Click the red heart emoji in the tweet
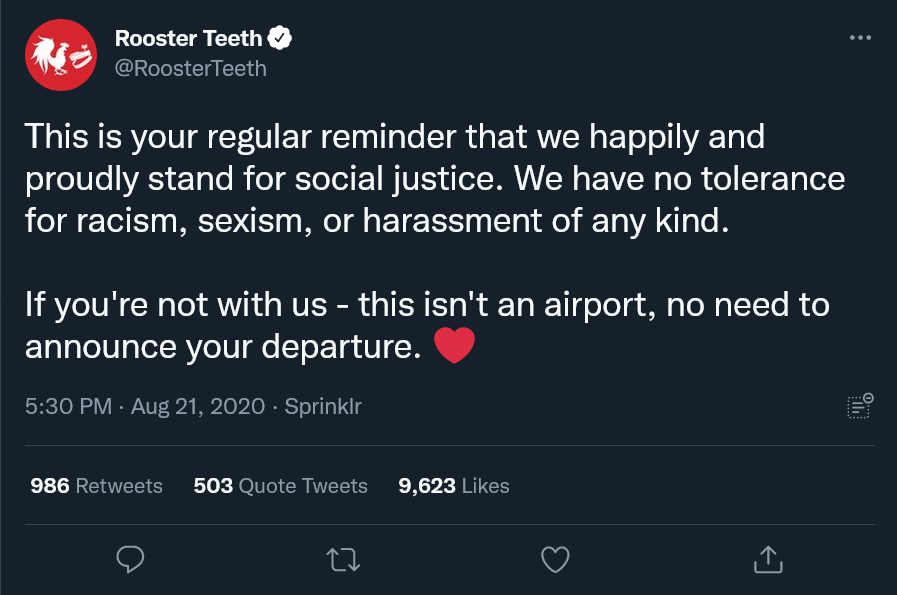 tap(454, 346)
